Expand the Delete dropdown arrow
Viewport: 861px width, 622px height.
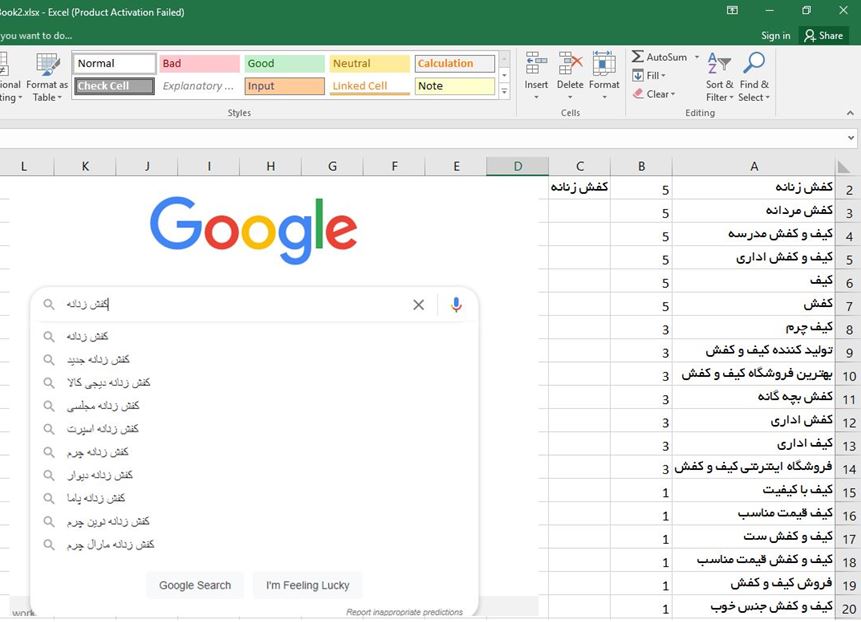click(x=570, y=98)
